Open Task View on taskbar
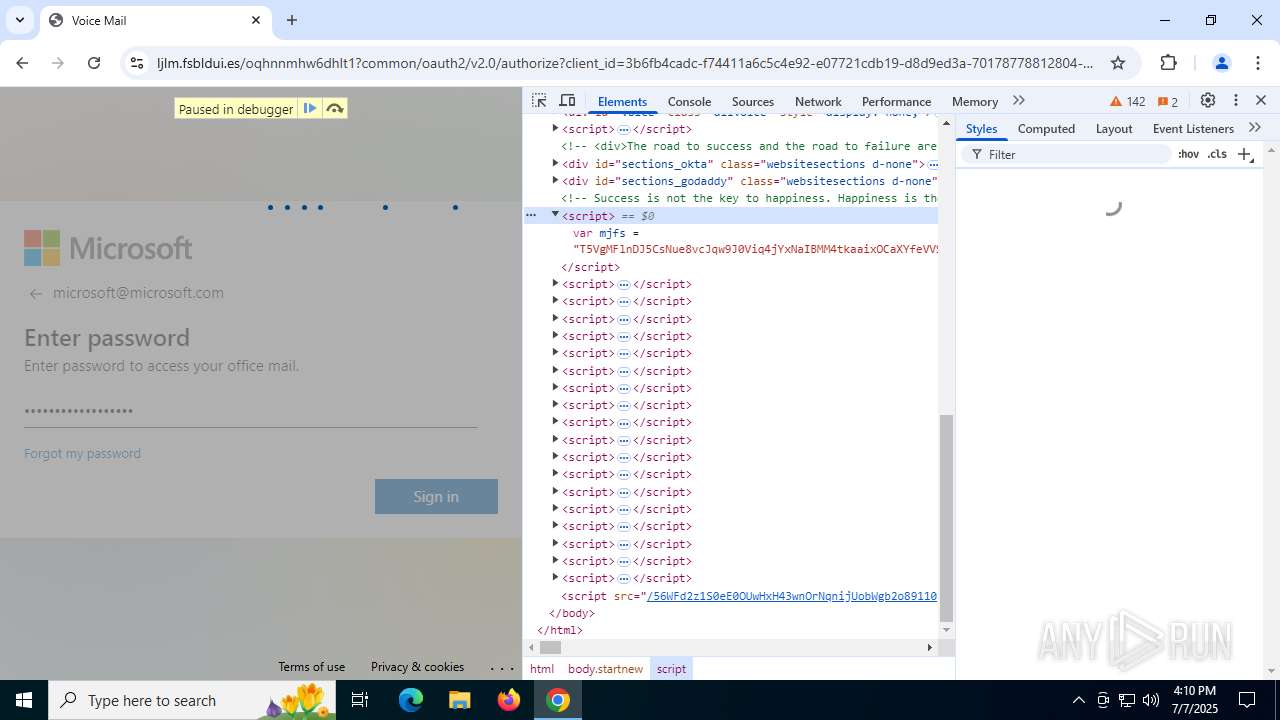The image size is (1280, 720). 361,700
